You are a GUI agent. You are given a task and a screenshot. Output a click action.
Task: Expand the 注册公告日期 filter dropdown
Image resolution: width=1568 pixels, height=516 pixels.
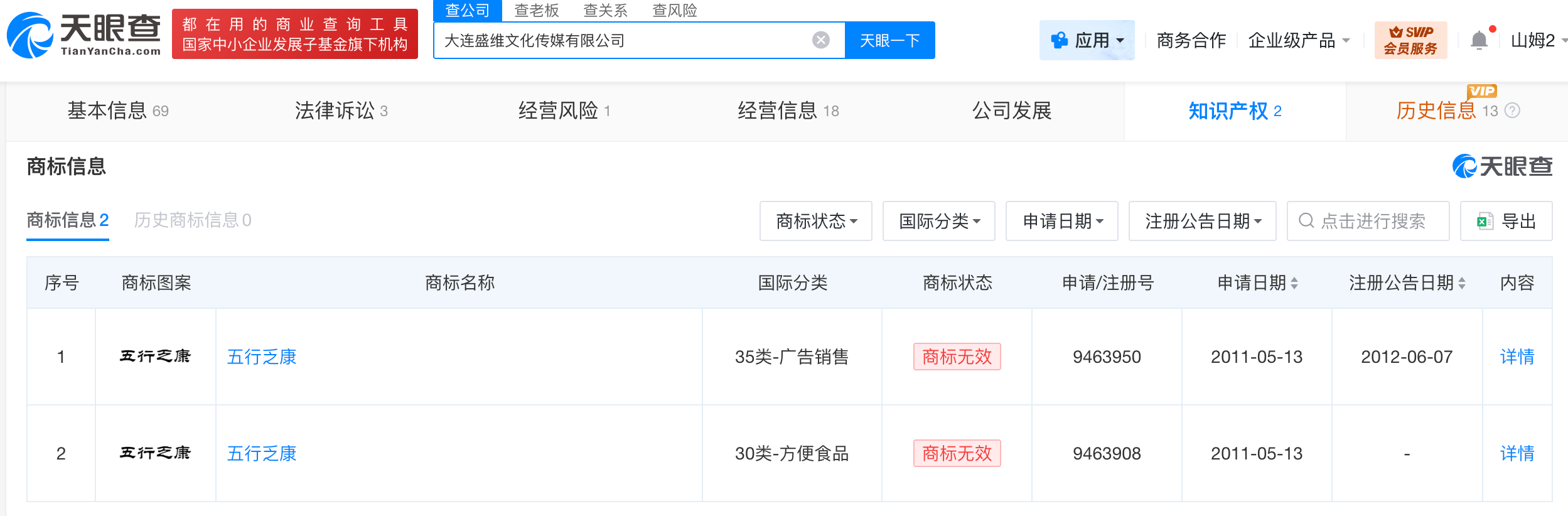(x=1202, y=221)
